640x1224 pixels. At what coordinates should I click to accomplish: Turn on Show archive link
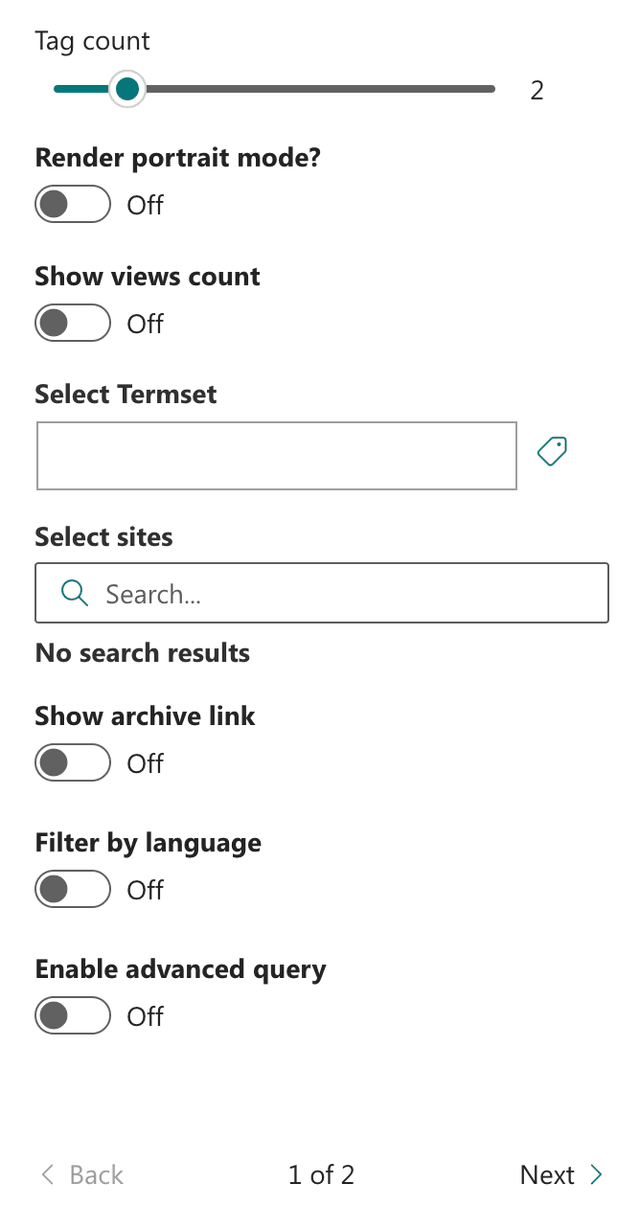tap(71, 762)
